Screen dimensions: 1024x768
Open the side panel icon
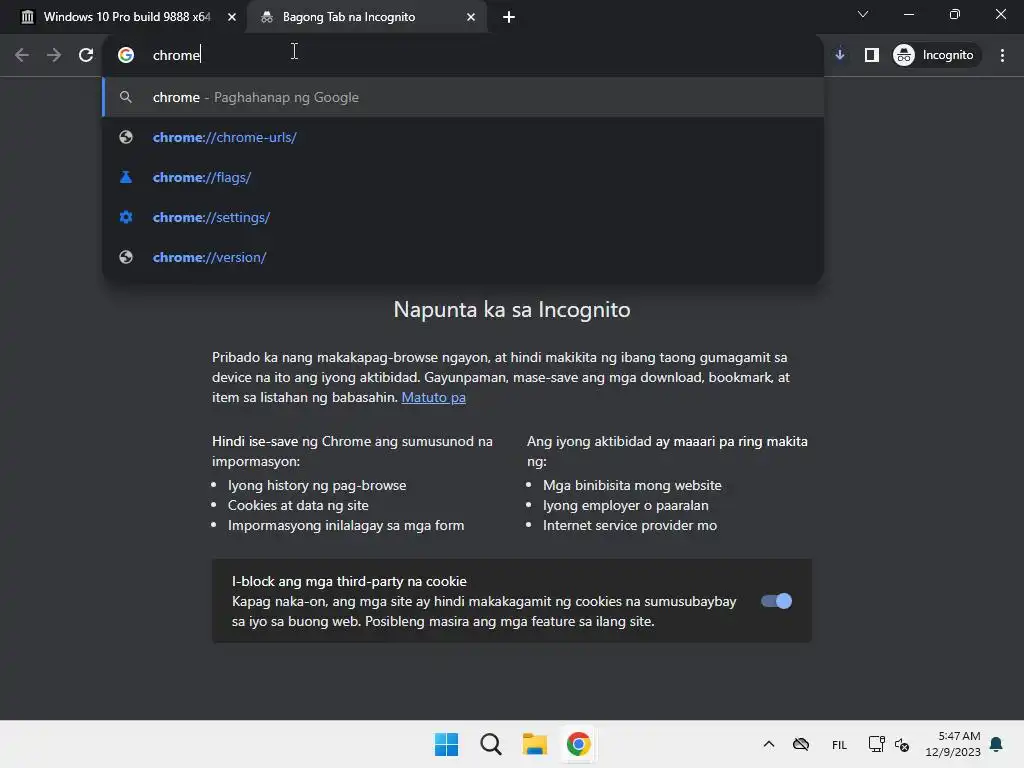(872, 55)
